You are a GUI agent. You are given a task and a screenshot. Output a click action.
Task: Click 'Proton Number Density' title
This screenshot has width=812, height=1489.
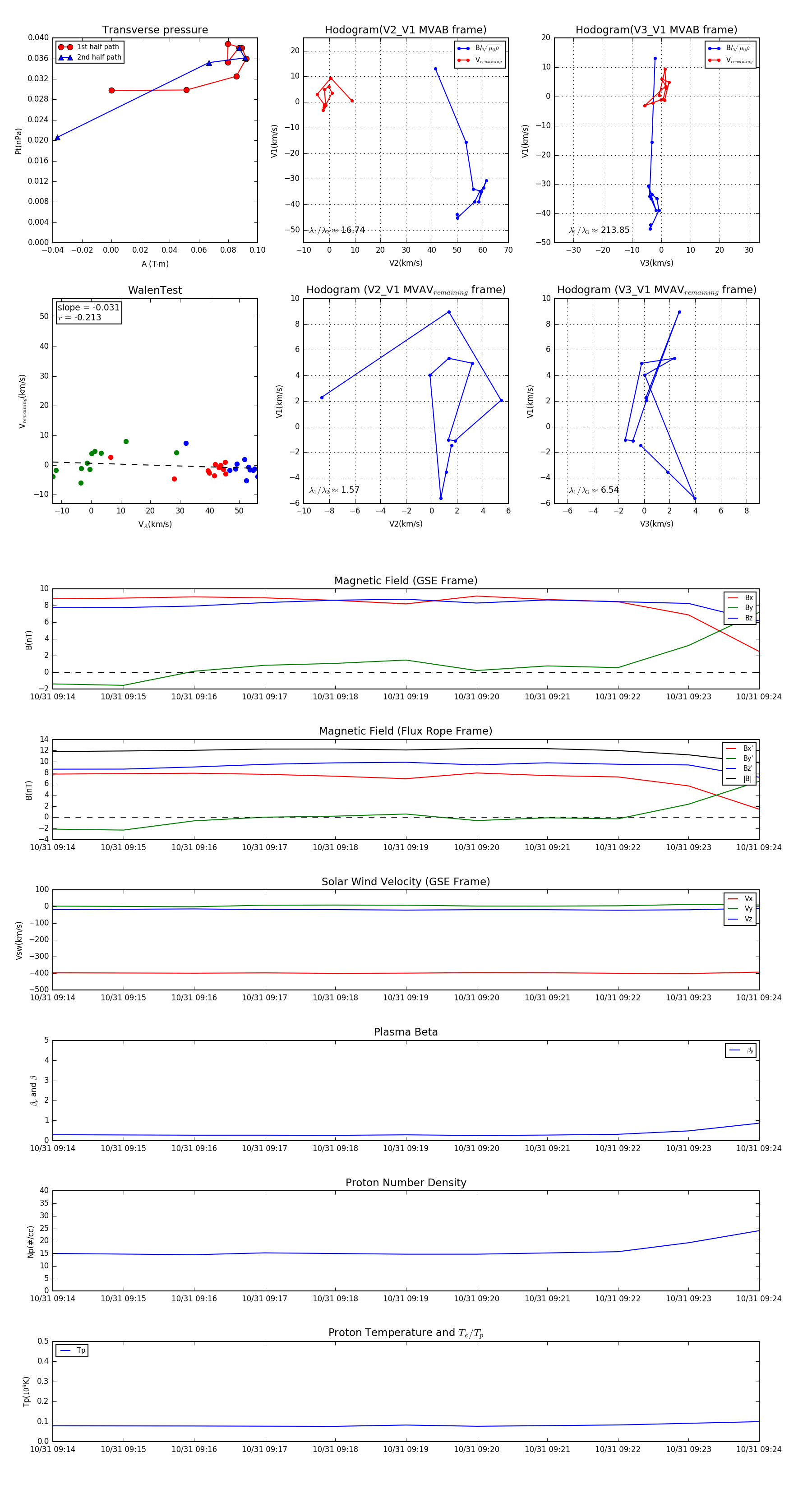pyautogui.click(x=406, y=1183)
